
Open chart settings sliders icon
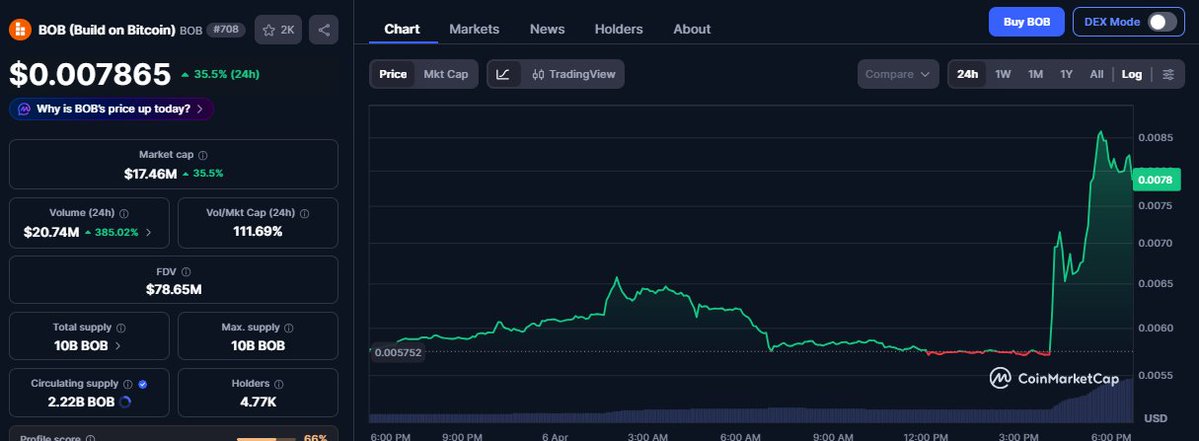click(1168, 74)
